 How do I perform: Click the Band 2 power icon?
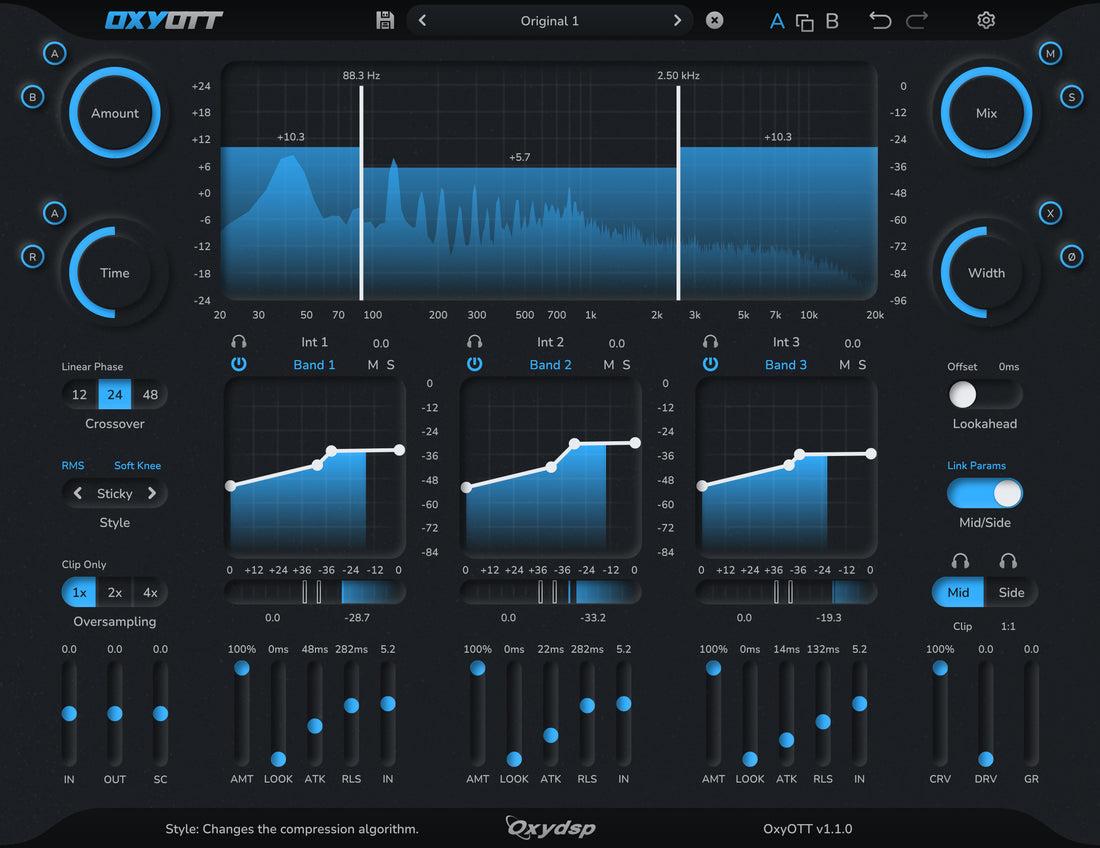click(x=474, y=364)
